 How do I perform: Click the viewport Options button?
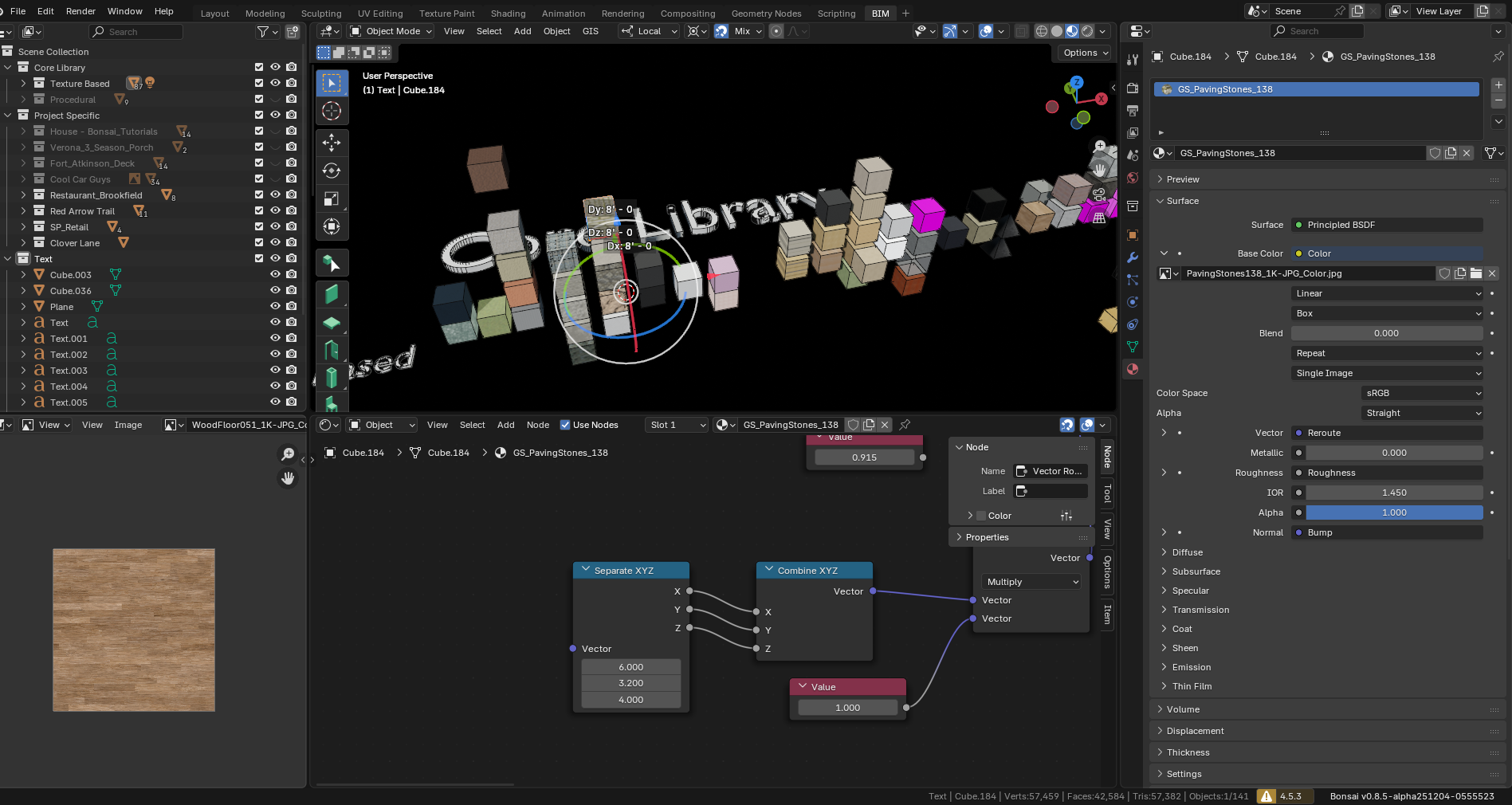(x=1085, y=53)
